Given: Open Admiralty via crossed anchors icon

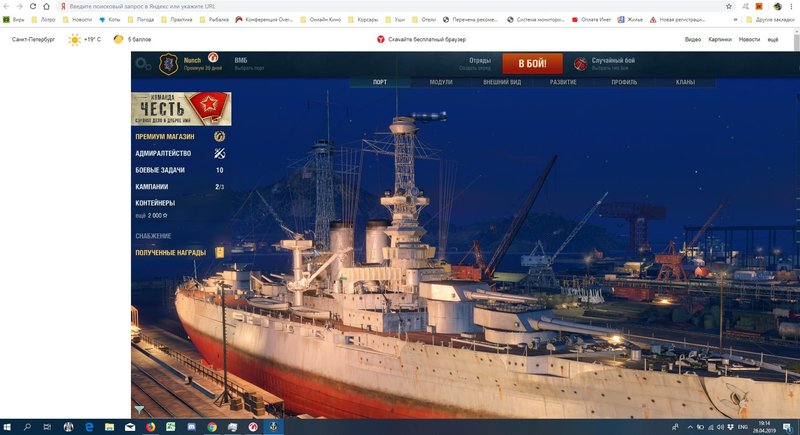Looking at the screenshot, I should (x=219, y=153).
